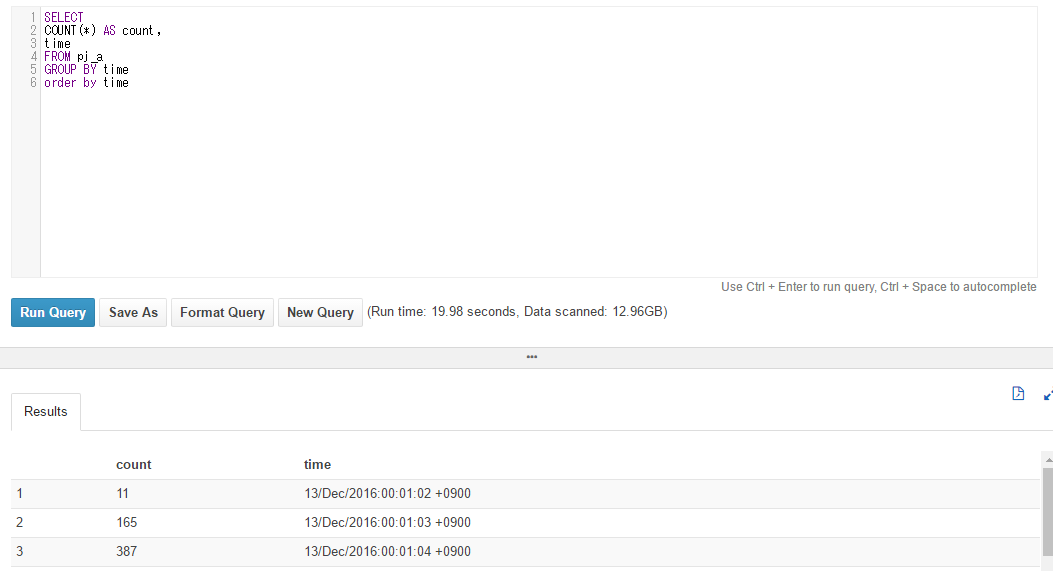
Task: Select time 13/Dec/2016:00:01:04 +0900
Action: point(387,551)
